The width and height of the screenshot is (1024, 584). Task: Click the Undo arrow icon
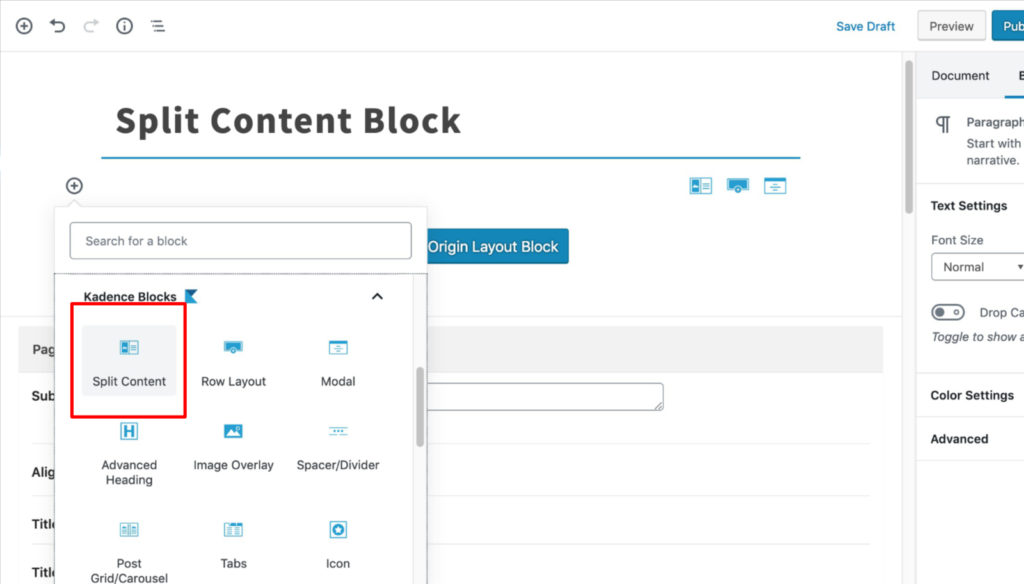tap(57, 26)
